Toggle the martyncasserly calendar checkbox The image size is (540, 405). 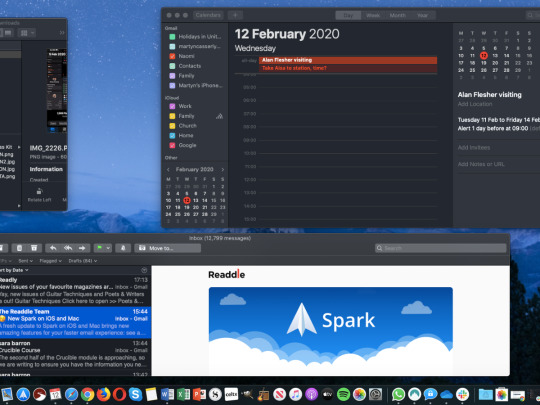pyautogui.click(x=172, y=46)
